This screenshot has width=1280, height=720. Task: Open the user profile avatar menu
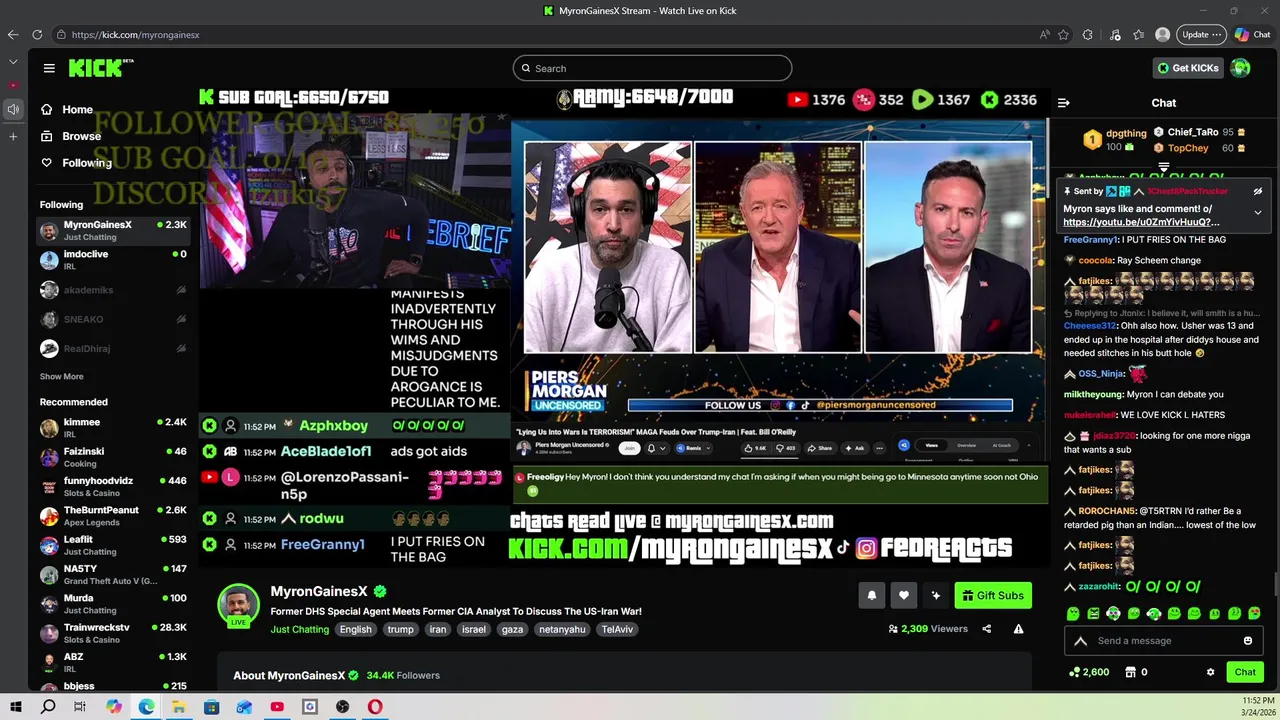(1241, 68)
